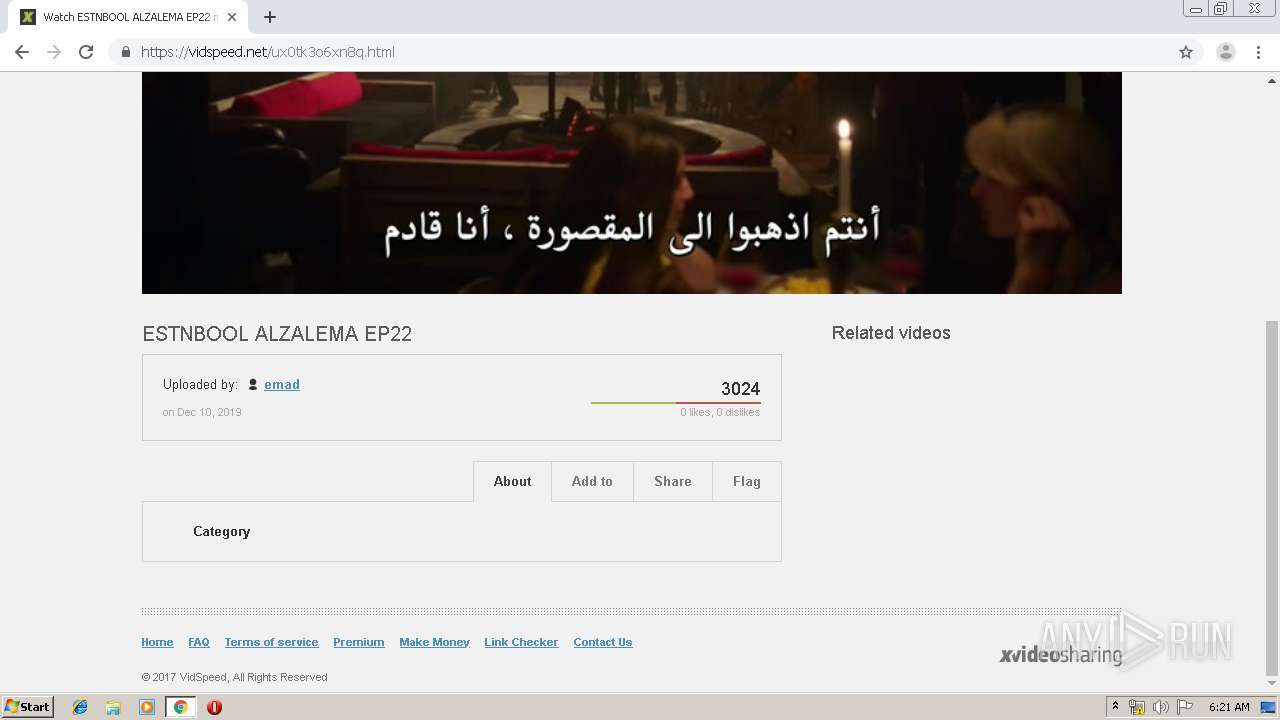Bookmark this page with the star icon

tap(1186, 52)
